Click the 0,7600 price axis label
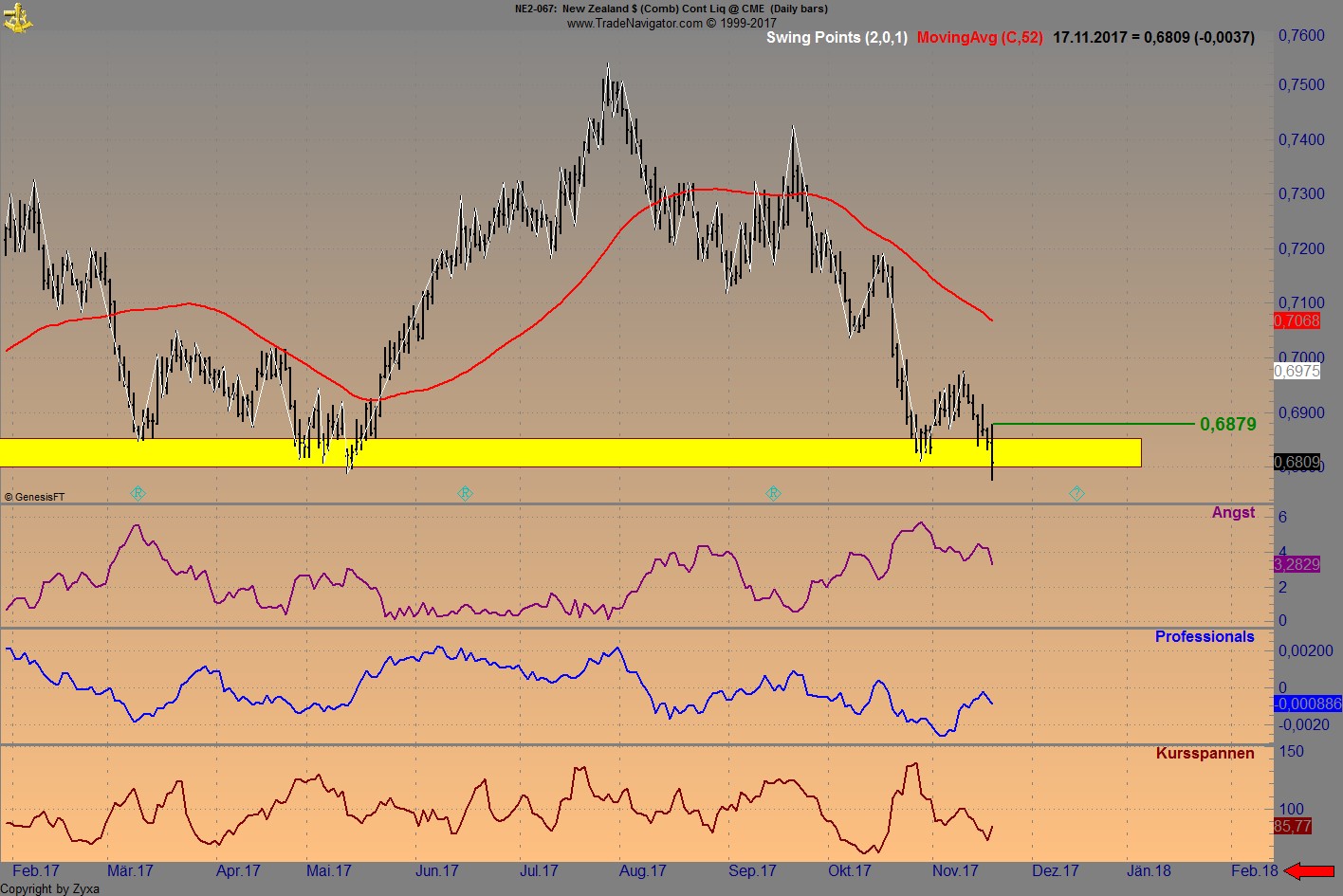The width and height of the screenshot is (1343, 896). tap(1301, 35)
